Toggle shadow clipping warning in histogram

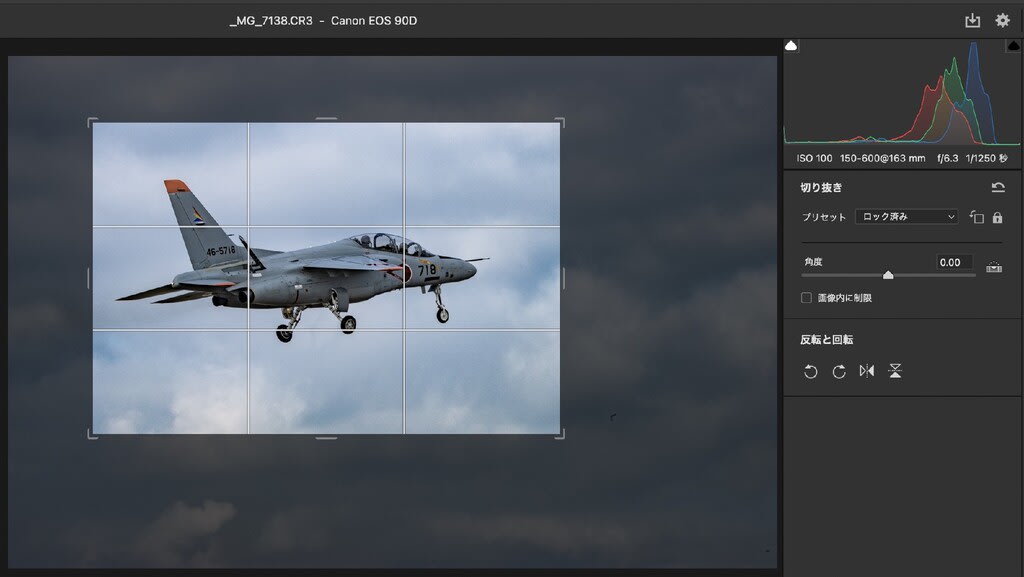click(x=791, y=46)
